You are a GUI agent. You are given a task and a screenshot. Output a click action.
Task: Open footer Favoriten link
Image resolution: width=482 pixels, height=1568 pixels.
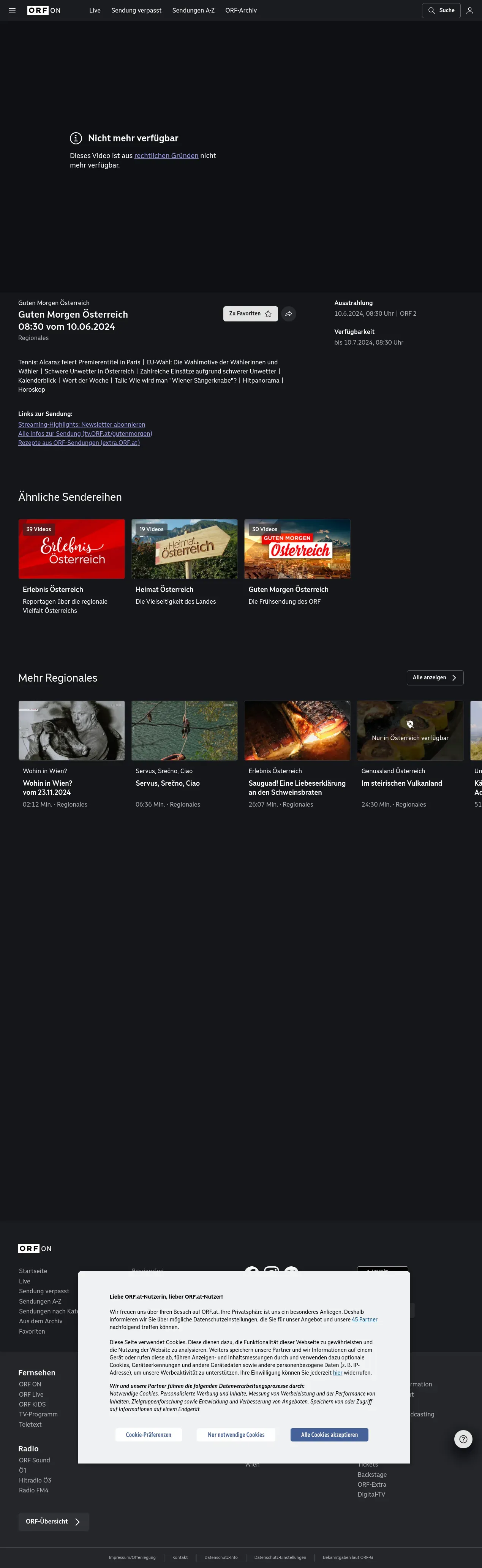coord(32,1331)
